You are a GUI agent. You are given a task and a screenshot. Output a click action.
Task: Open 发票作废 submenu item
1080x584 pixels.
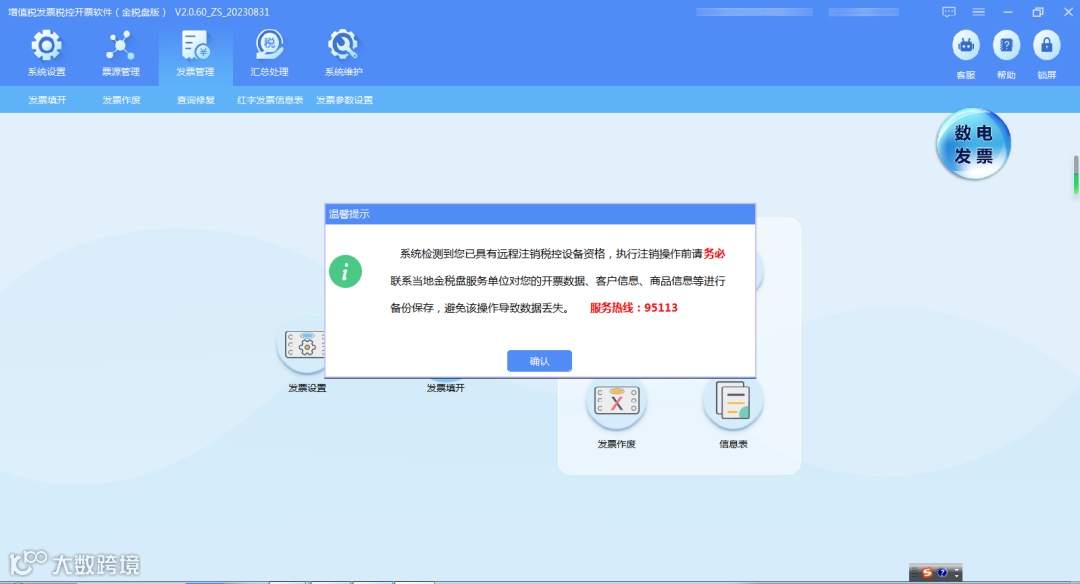(x=121, y=100)
